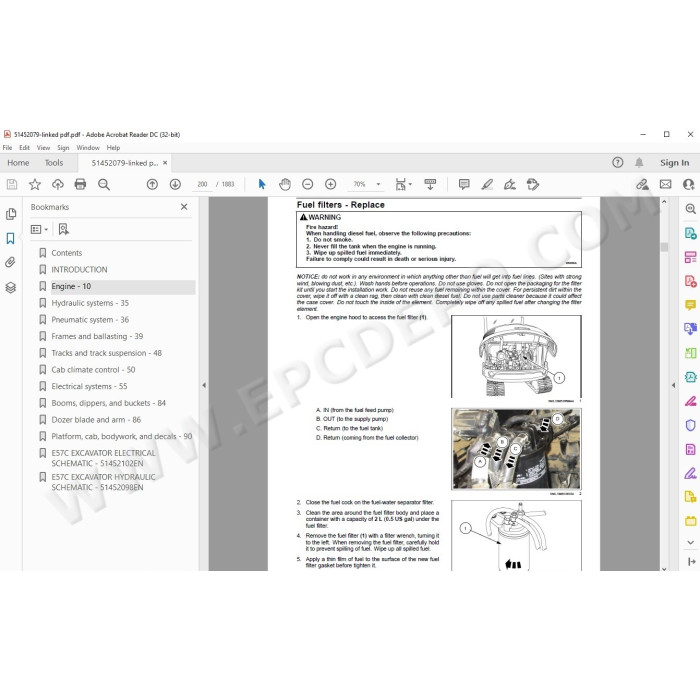Open the View menu
This screenshot has height=700, width=700.
point(43,148)
